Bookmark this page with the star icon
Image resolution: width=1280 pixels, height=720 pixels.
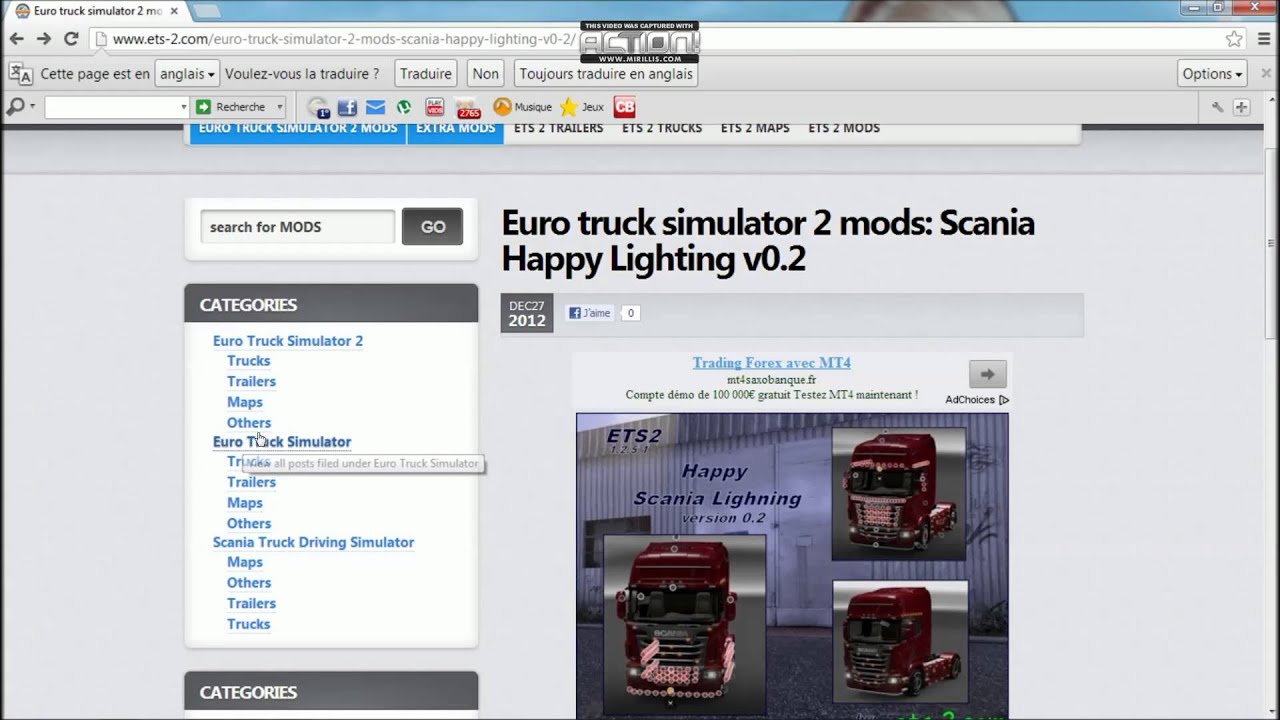(1234, 39)
